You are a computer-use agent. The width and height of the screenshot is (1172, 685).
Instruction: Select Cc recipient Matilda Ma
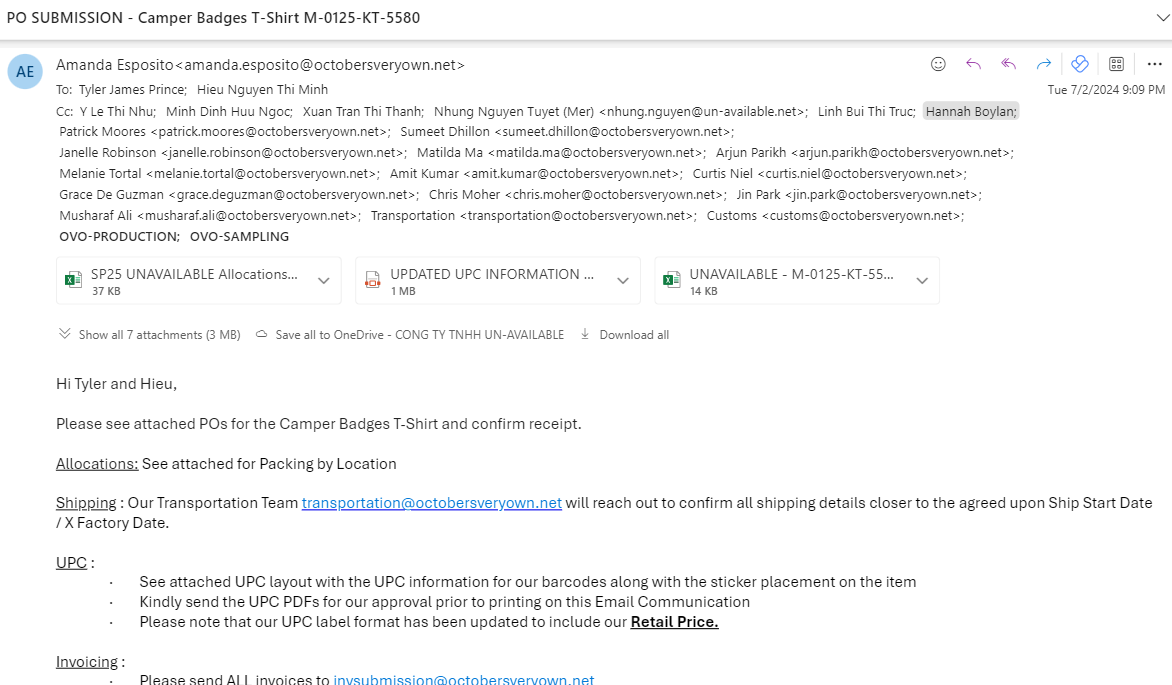(561, 153)
